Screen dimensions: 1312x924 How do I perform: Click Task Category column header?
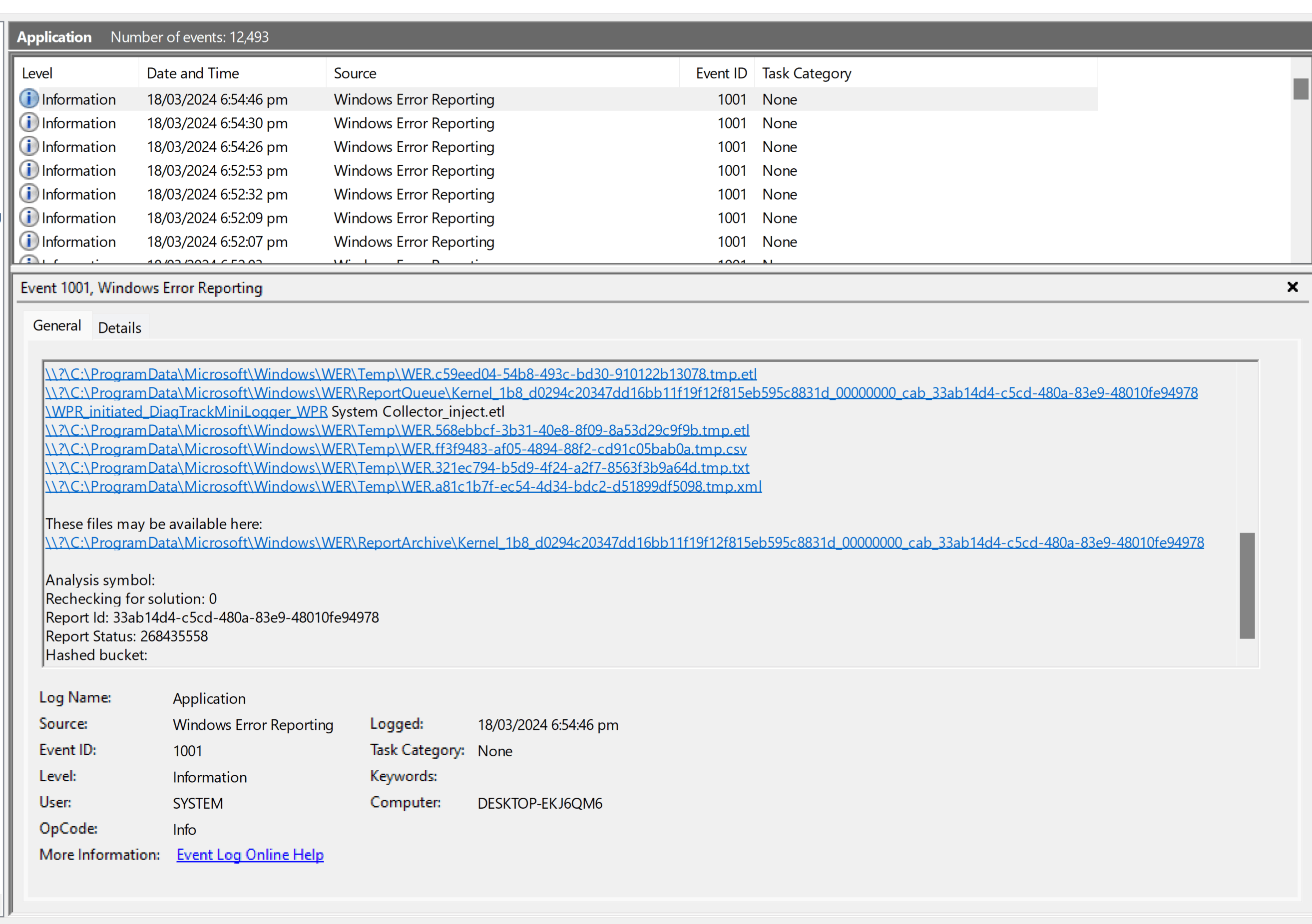pos(806,73)
